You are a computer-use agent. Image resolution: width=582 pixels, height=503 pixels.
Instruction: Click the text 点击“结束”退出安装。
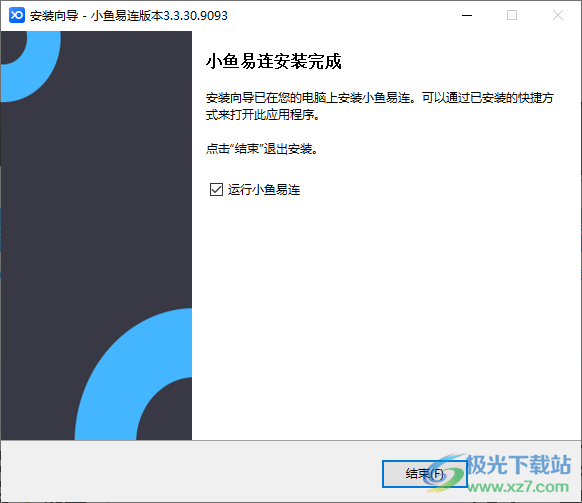(262, 149)
